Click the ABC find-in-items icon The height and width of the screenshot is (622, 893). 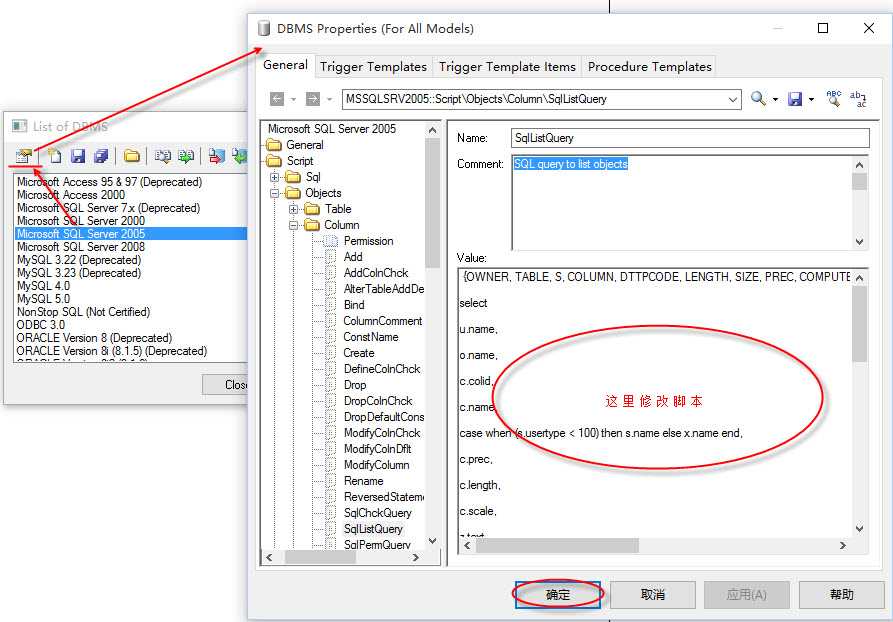click(x=834, y=98)
